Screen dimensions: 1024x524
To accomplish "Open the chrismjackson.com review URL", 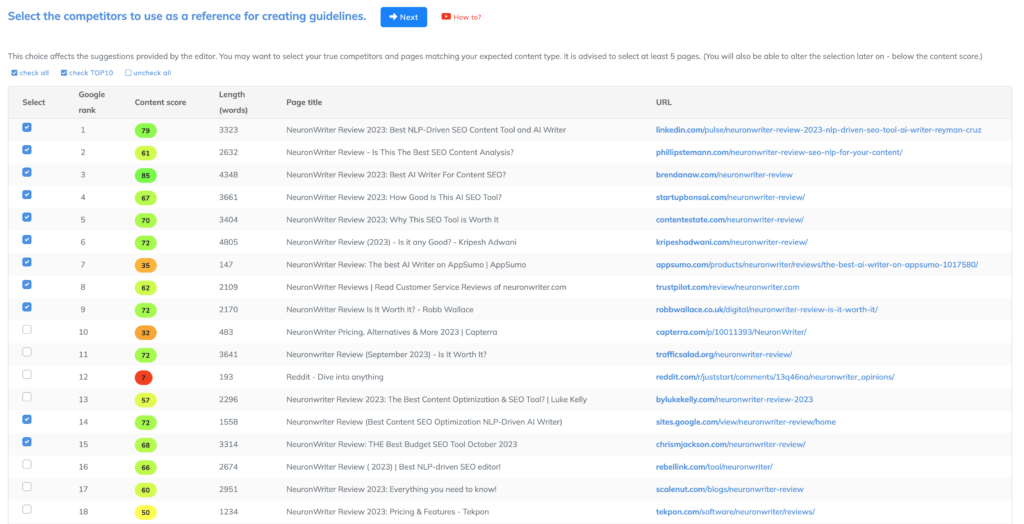I will (730, 444).
